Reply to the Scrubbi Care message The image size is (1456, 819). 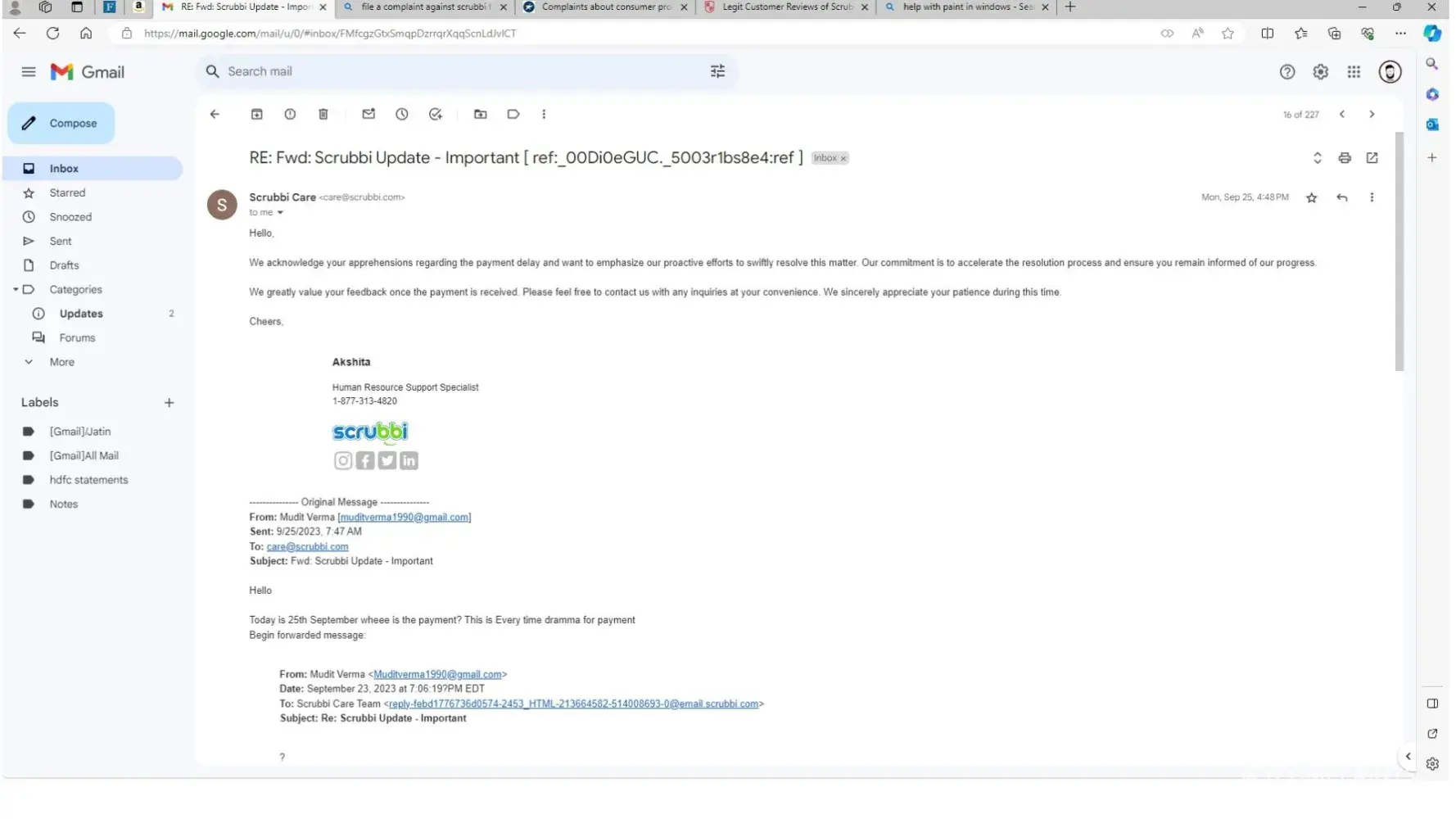click(x=1342, y=198)
